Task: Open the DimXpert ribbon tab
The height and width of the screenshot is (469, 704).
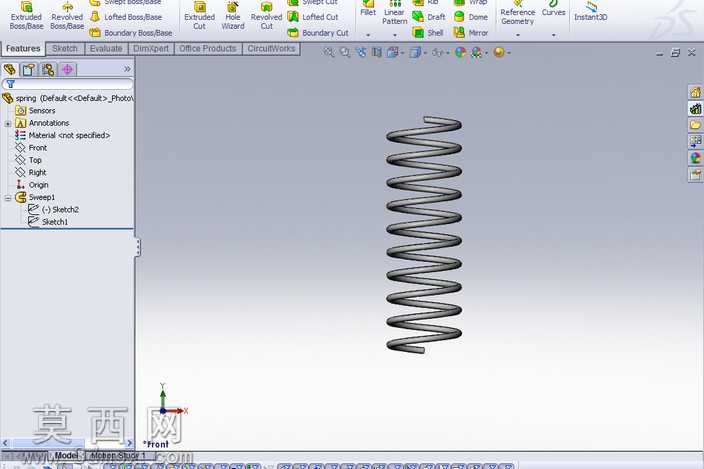Action: (x=151, y=48)
